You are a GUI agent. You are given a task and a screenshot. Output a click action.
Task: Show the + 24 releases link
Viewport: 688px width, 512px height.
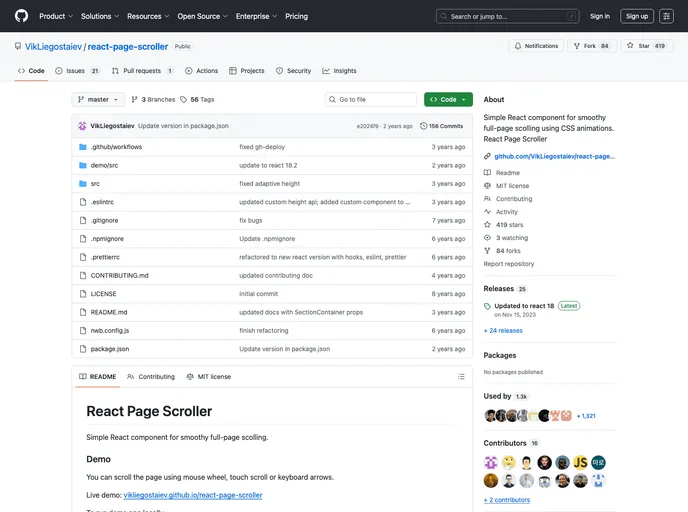click(x=503, y=331)
